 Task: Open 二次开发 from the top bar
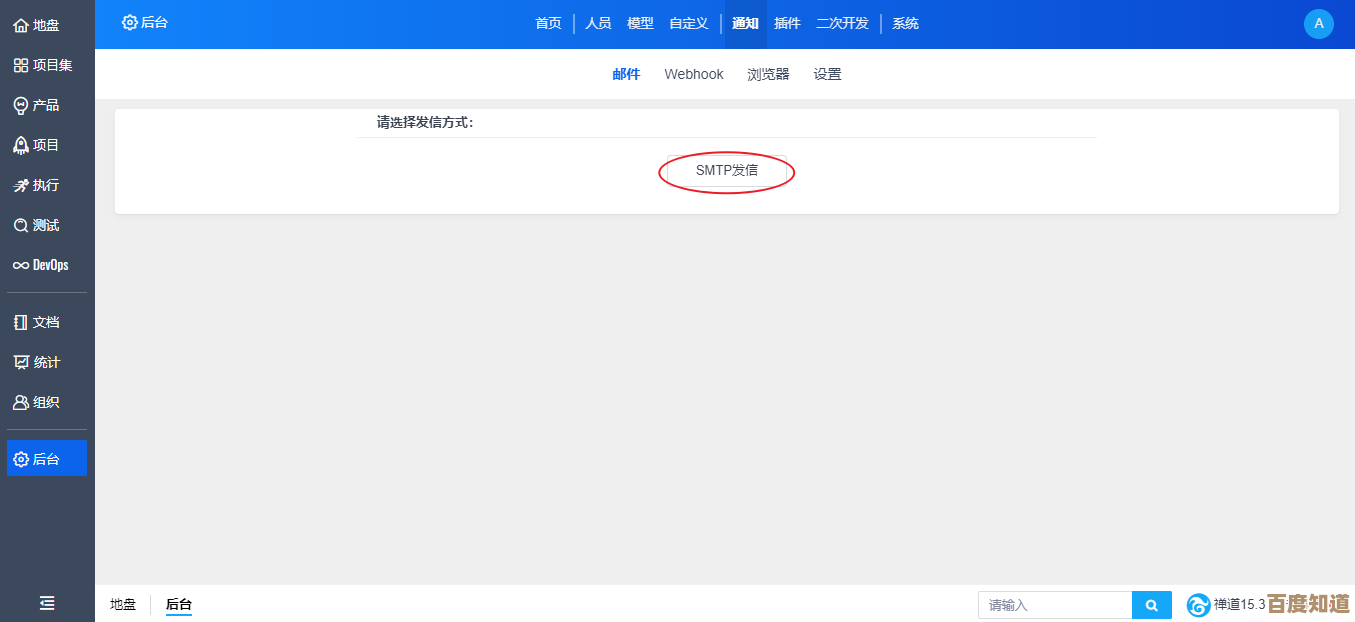[841, 23]
